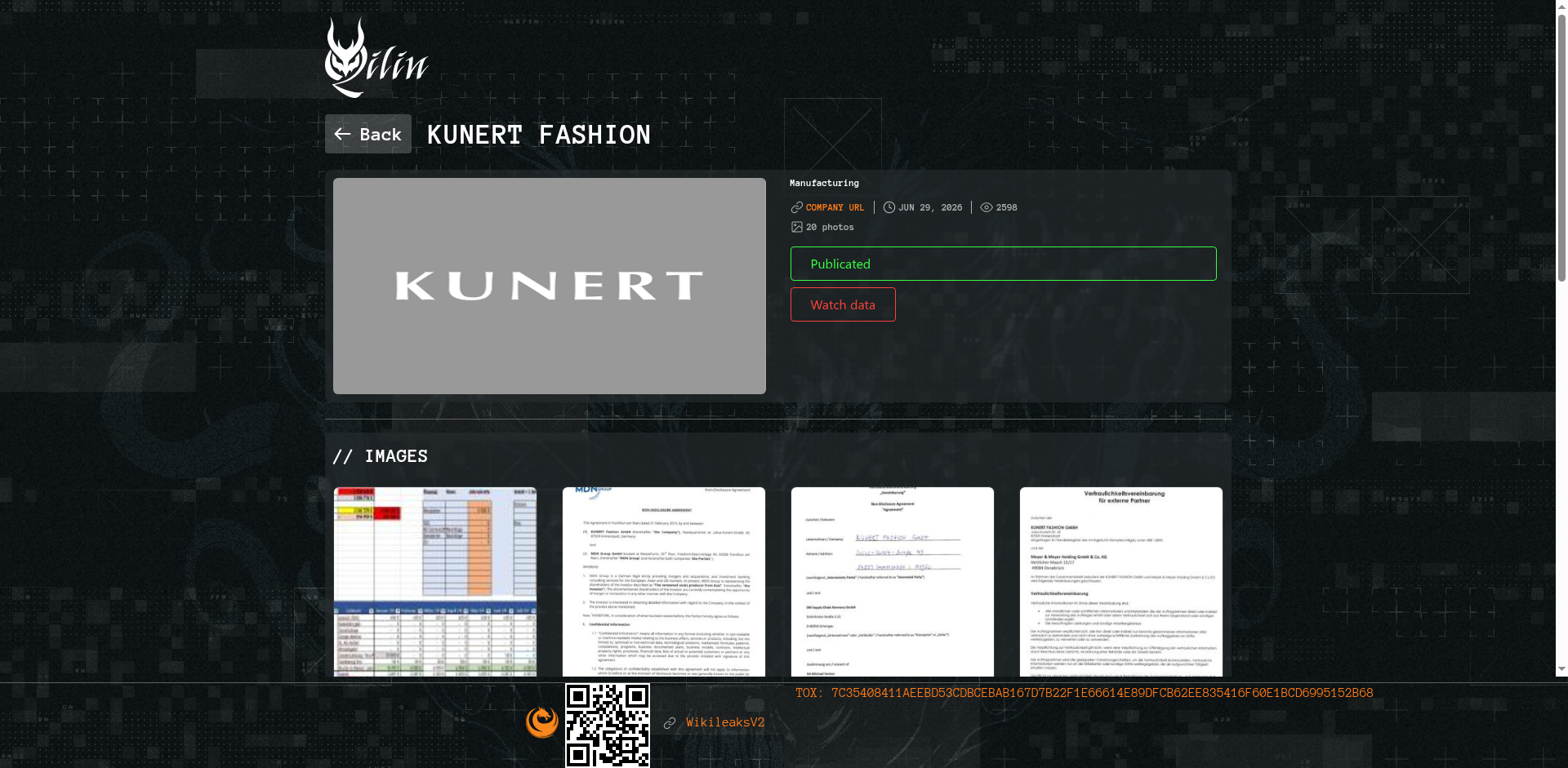
Task: Click the Manufacturing category label
Action: coord(824,183)
